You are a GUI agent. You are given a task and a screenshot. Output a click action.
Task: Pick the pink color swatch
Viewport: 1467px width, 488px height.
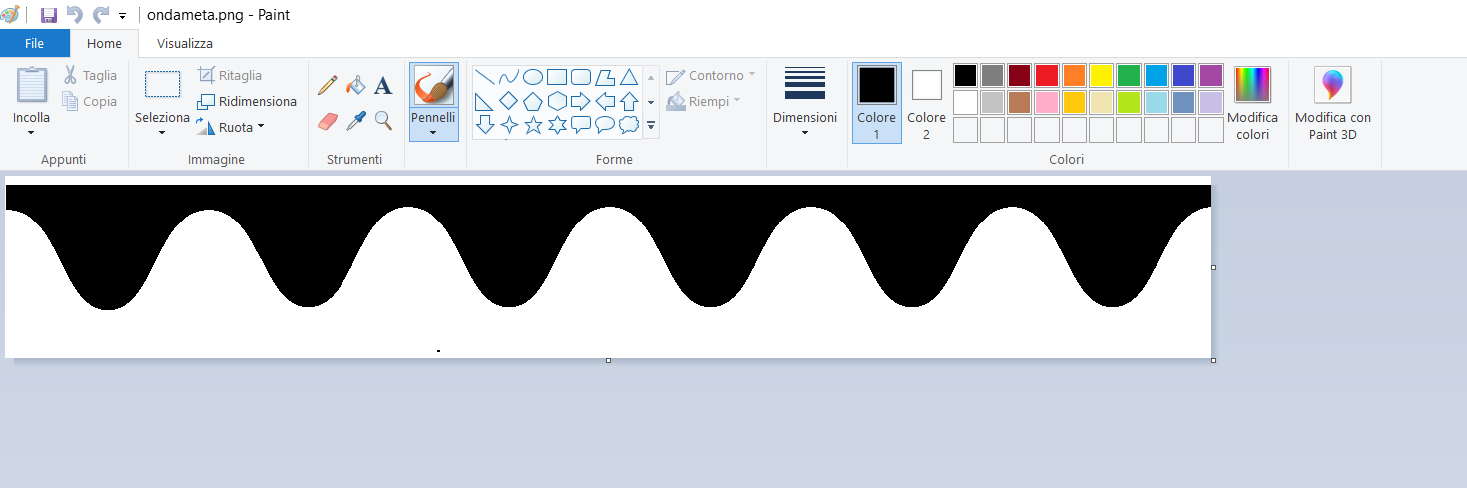1047,102
